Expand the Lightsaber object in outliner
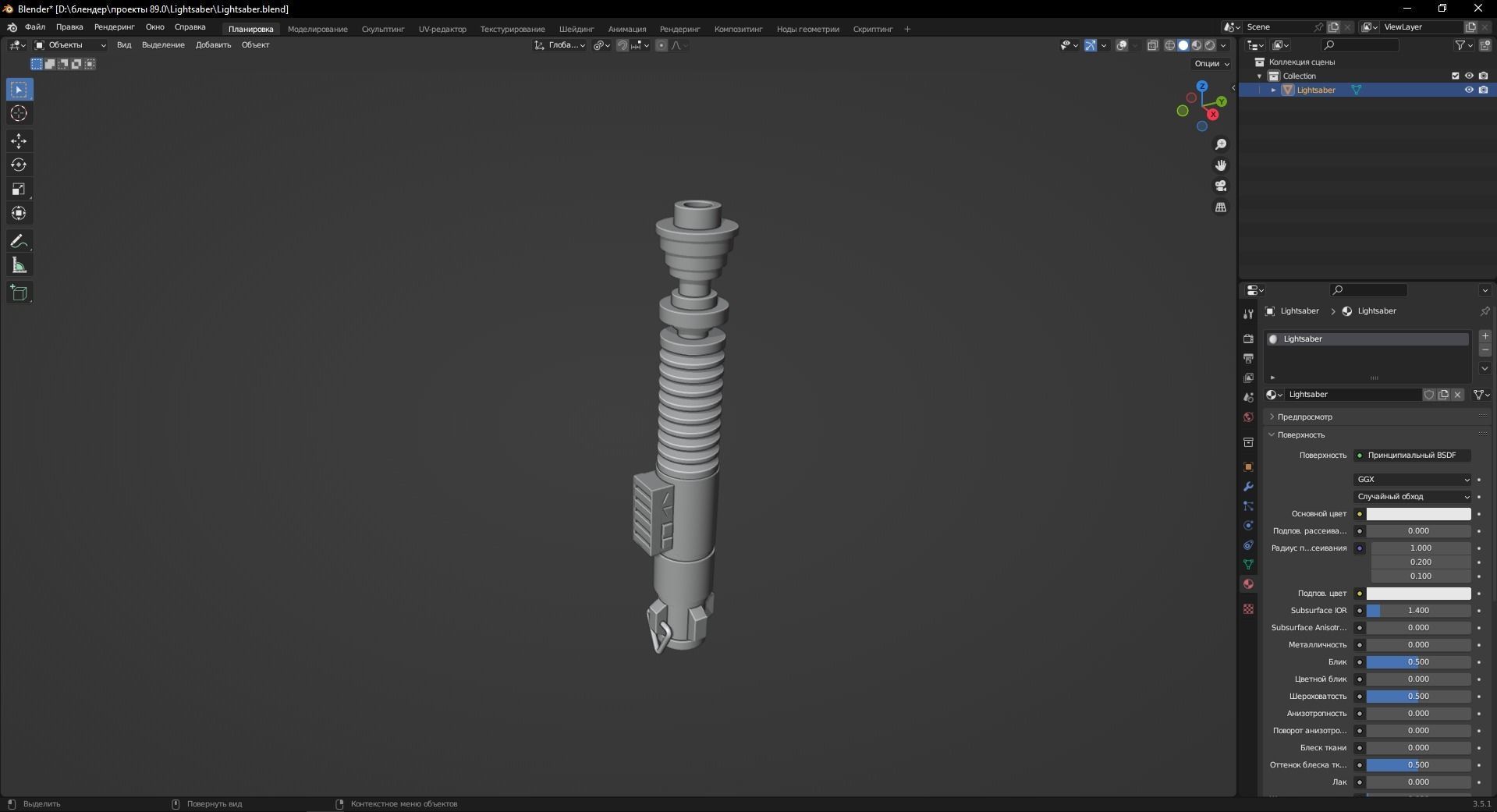The height and width of the screenshot is (812, 1497). 1274,90
